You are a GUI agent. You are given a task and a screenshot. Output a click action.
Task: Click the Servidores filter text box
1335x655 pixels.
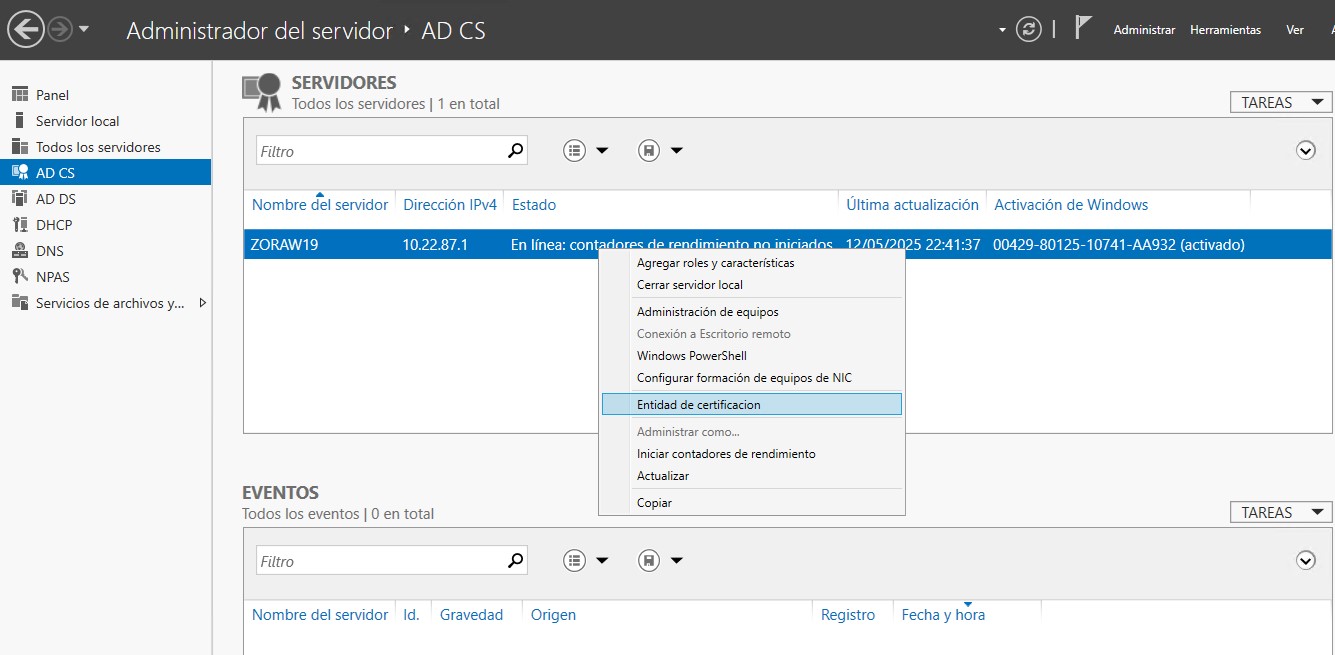tap(381, 151)
